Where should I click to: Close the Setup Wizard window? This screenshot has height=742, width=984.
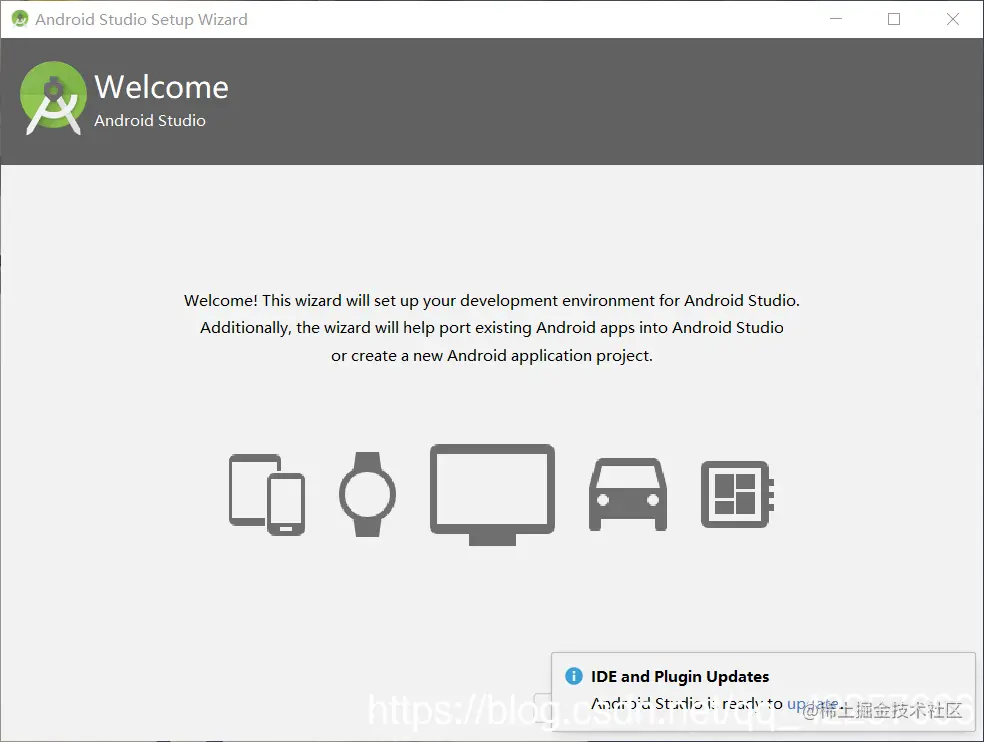coord(953,19)
